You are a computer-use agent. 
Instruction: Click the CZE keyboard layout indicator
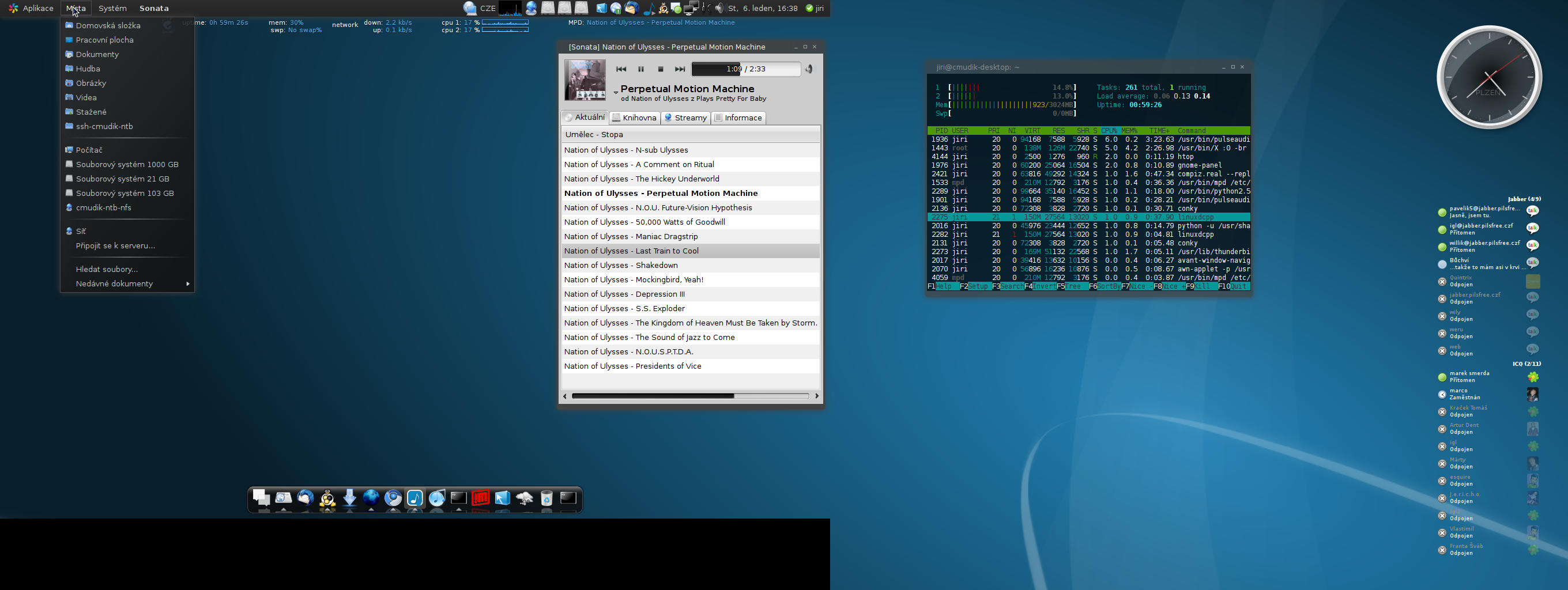(488, 9)
